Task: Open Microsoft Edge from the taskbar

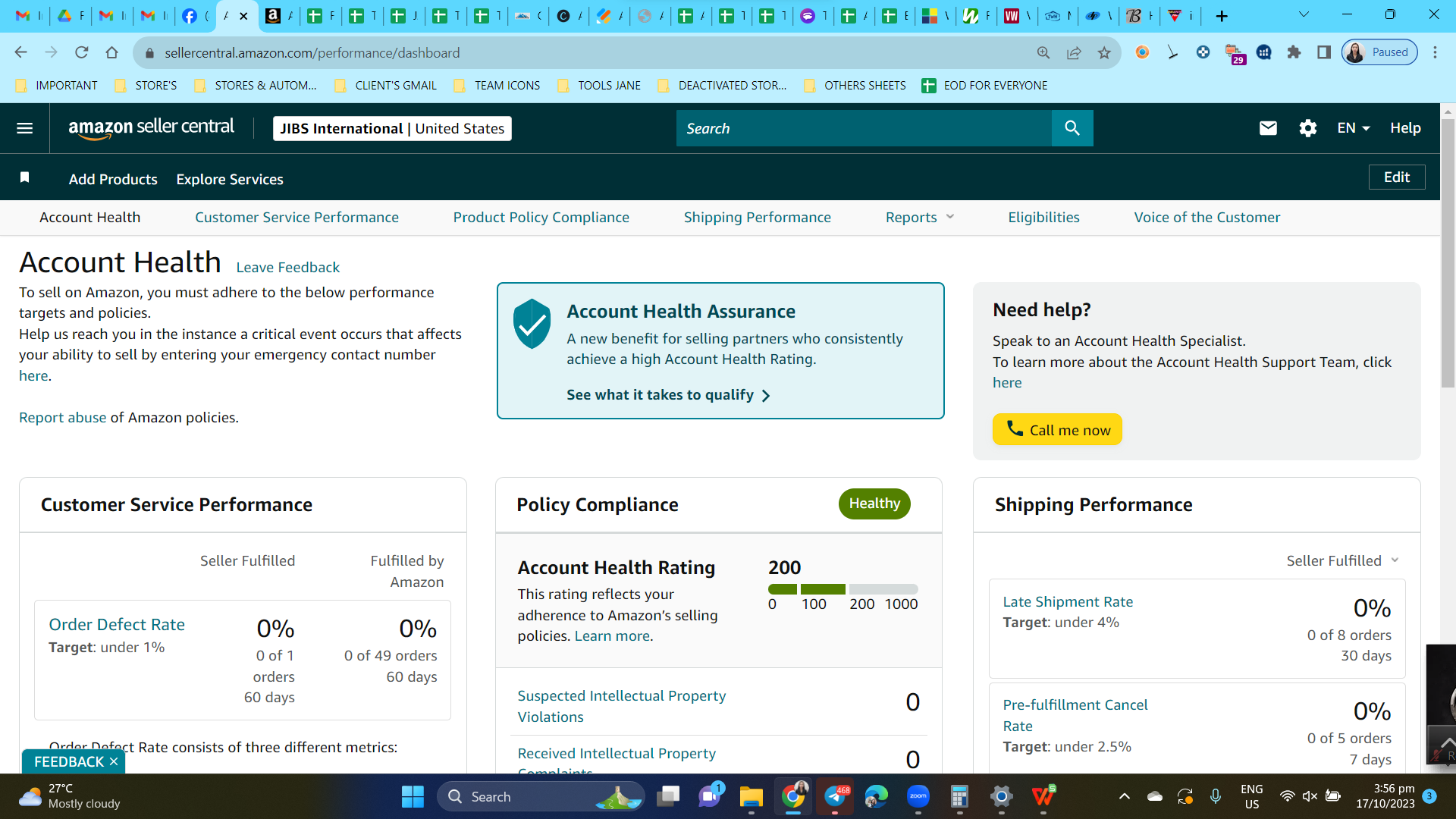Action: pos(877,796)
